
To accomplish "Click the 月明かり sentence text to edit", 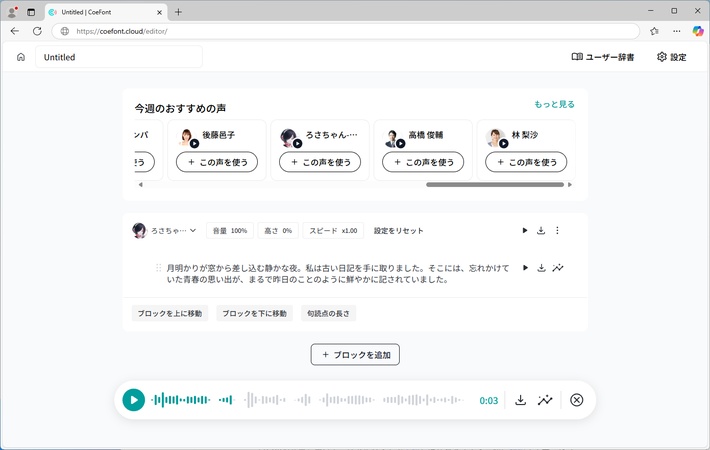I will coord(338,273).
